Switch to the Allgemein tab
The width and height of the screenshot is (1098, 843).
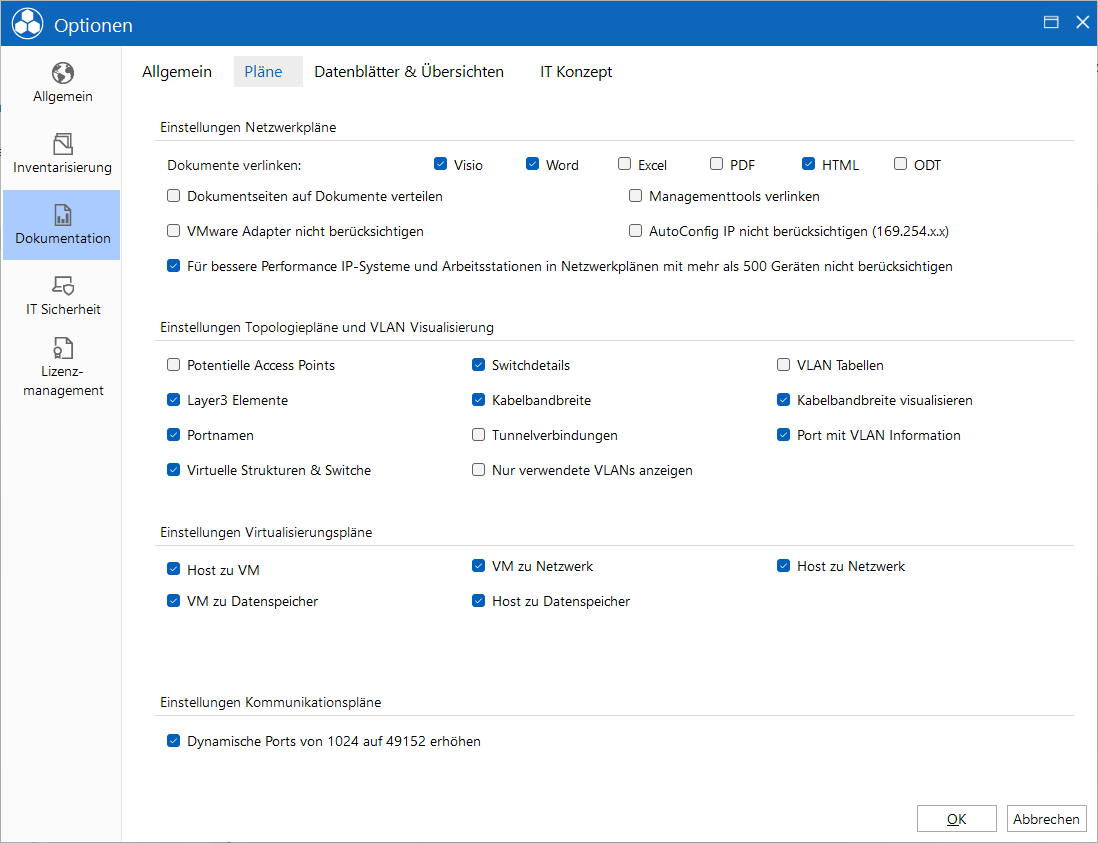pyautogui.click(x=176, y=71)
